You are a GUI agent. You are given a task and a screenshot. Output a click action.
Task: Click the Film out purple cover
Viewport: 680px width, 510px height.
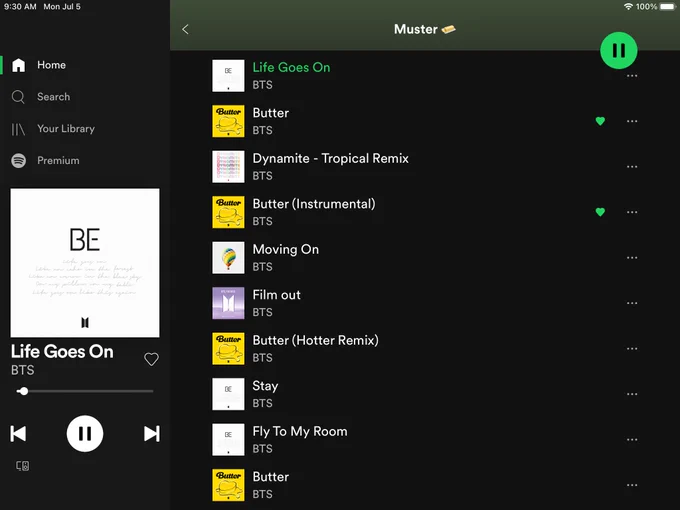[x=228, y=303]
